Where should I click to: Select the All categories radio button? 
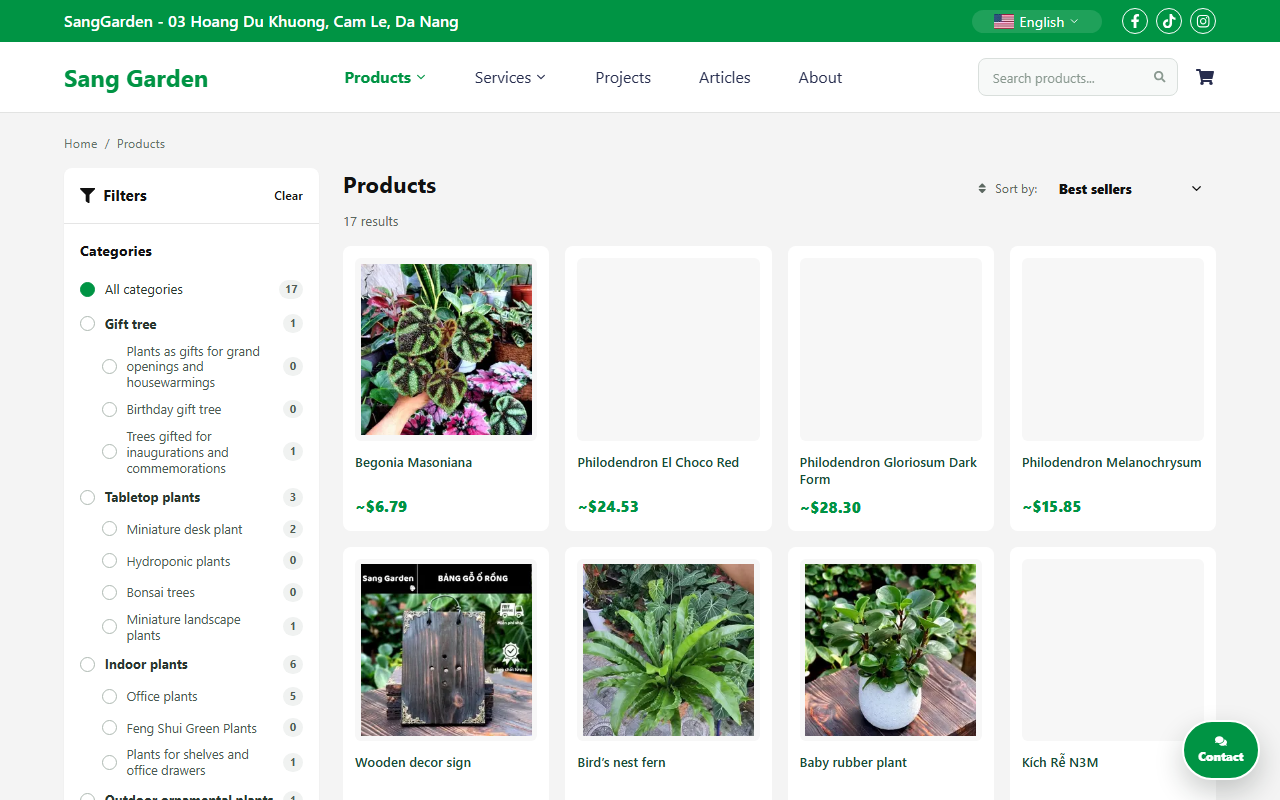(88, 290)
